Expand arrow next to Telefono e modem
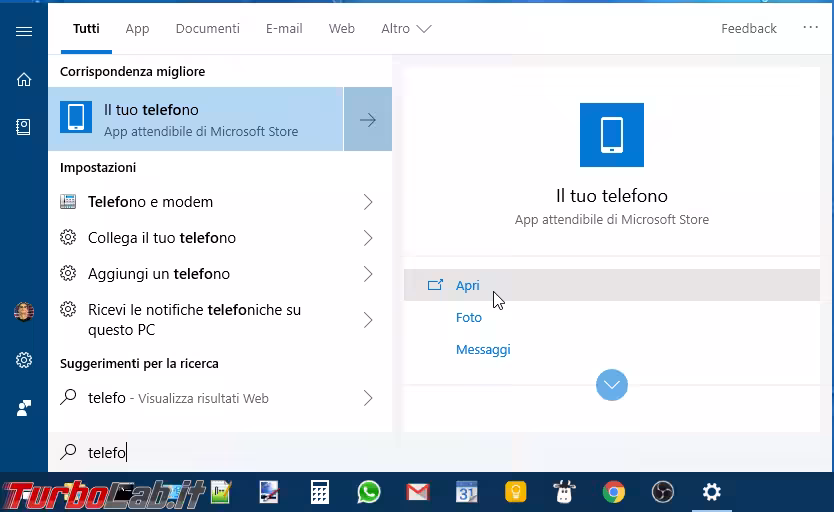 point(368,202)
